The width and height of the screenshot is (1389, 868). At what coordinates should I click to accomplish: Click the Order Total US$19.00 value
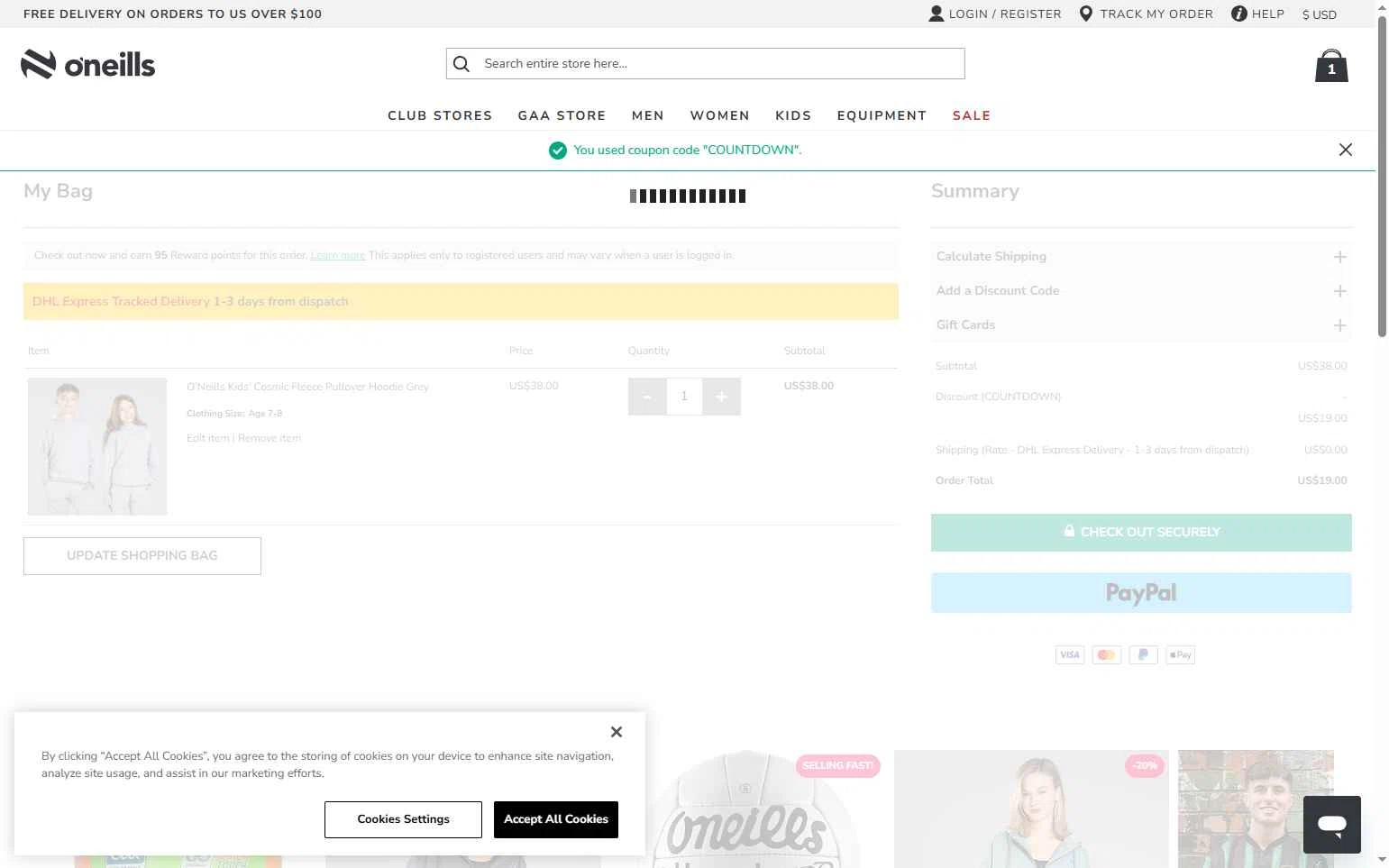(x=1322, y=480)
